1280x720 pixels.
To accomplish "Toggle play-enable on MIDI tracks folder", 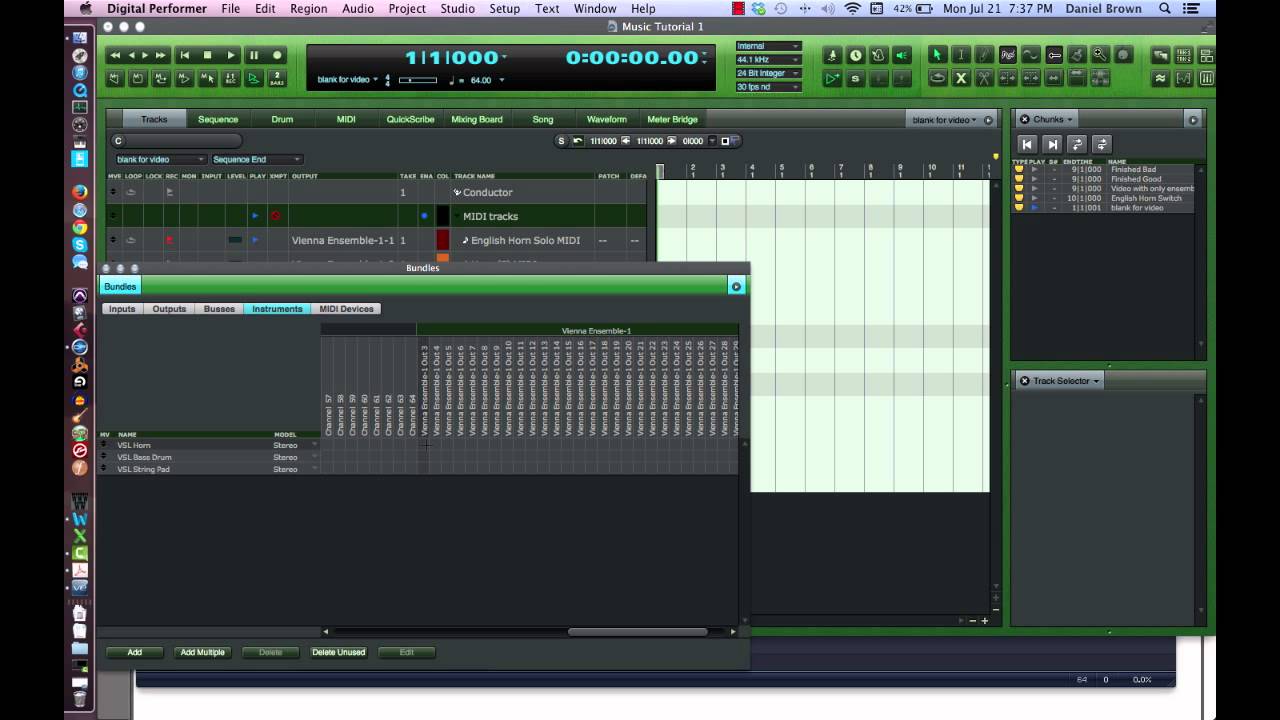I will [254, 216].
